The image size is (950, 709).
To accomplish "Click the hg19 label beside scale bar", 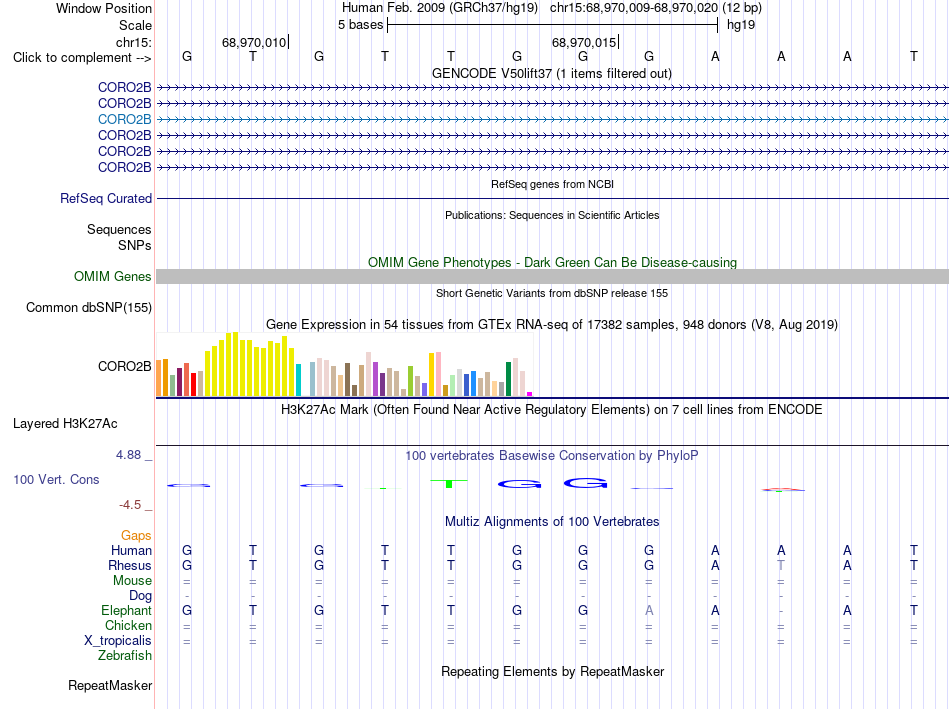I will pyautogui.click(x=741, y=25).
